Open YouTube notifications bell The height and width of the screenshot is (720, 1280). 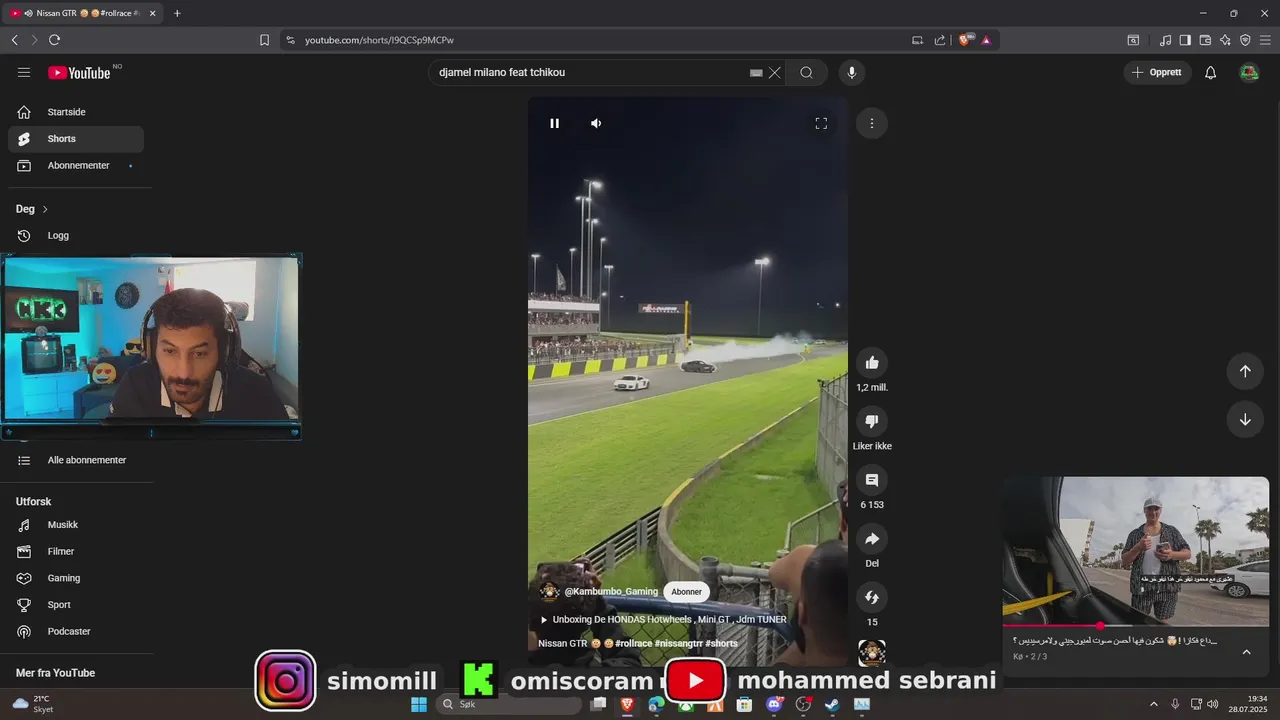click(x=1210, y=72)
